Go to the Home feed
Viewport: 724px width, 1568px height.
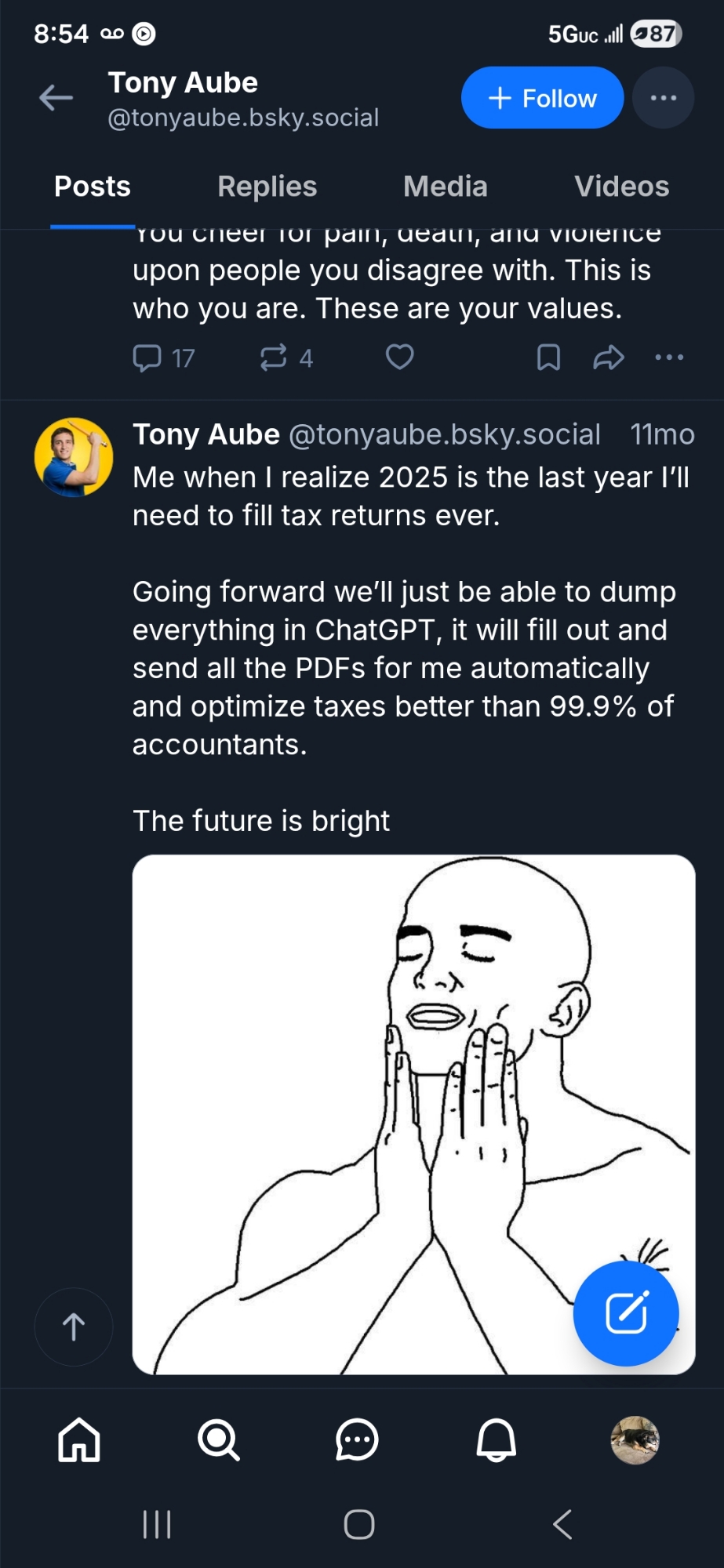point(79,1440)
